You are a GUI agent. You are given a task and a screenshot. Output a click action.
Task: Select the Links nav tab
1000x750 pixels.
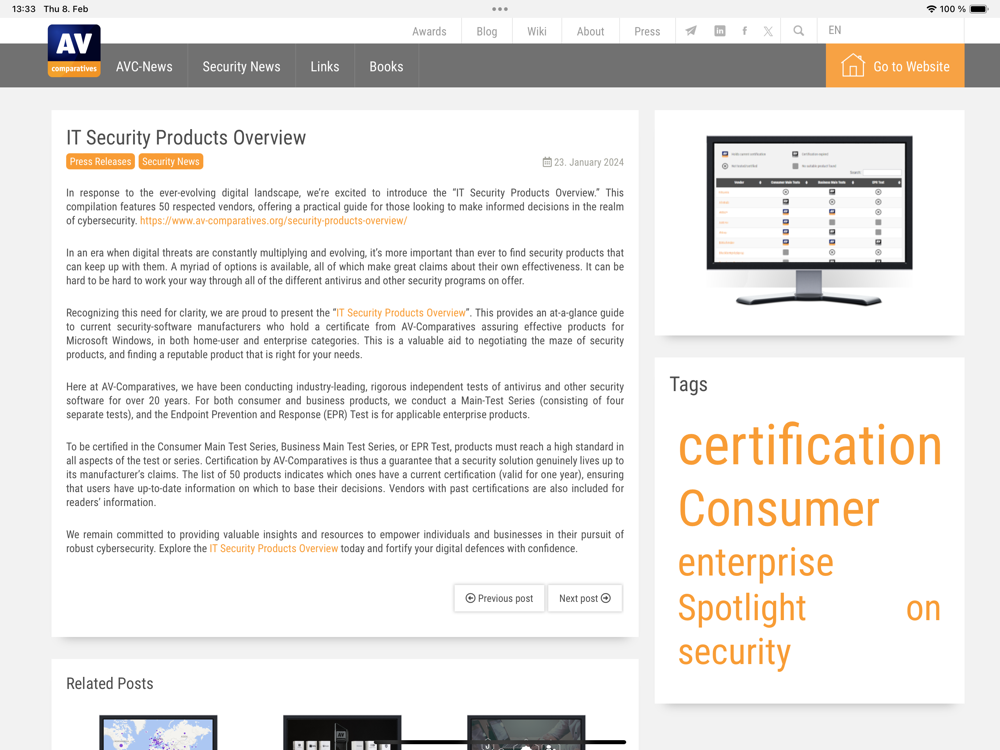(x=325, y=66)
